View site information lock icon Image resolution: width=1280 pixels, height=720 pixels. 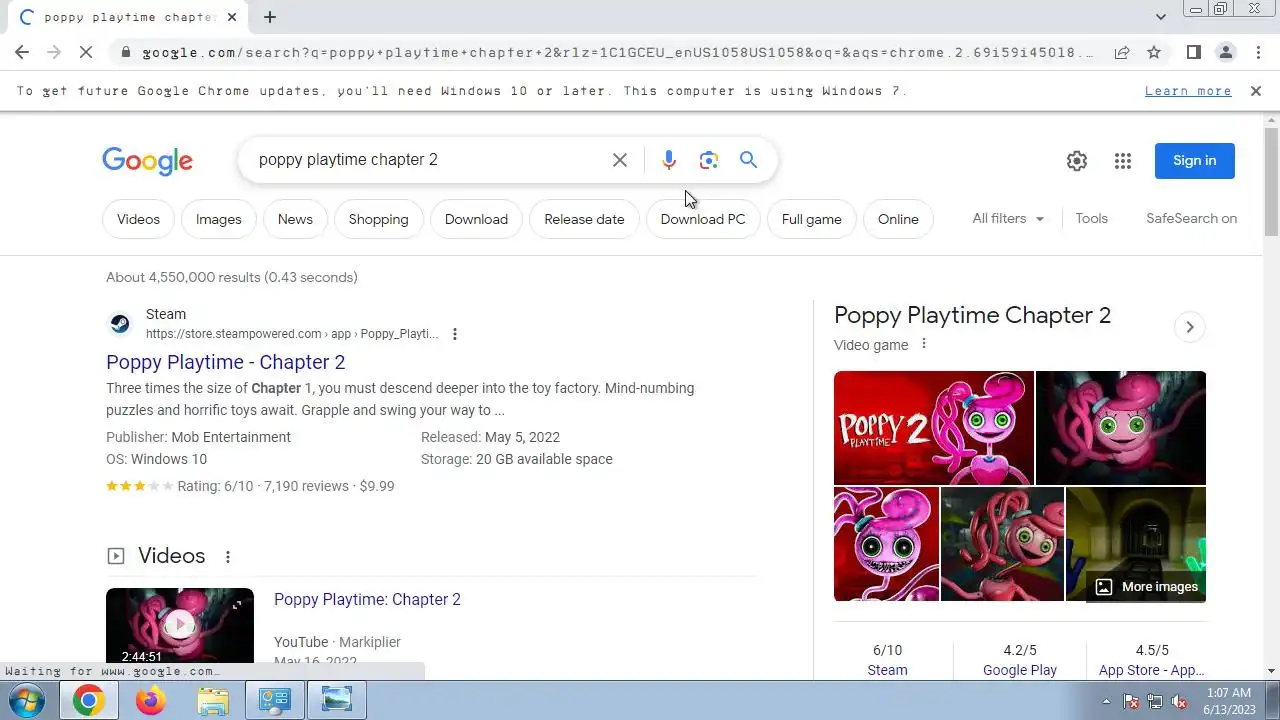[x=125, y=52]
